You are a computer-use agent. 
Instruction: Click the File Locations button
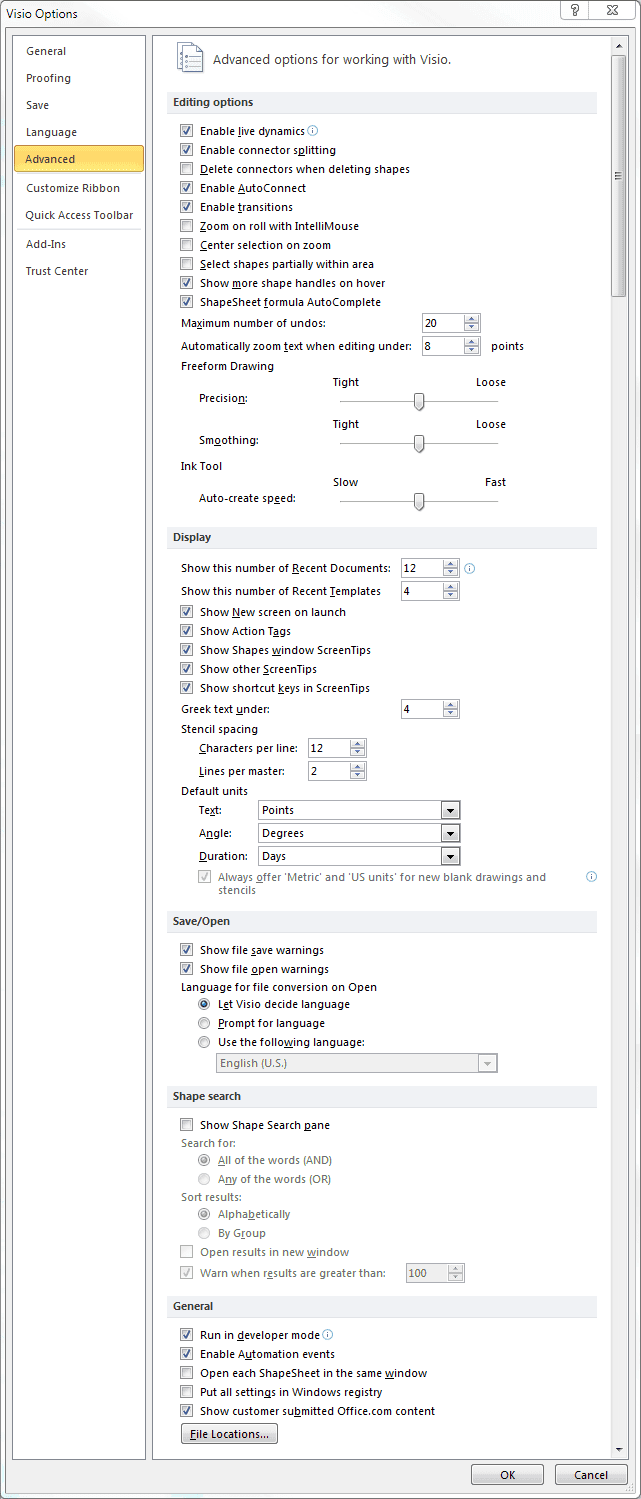tap(229, 1434)
